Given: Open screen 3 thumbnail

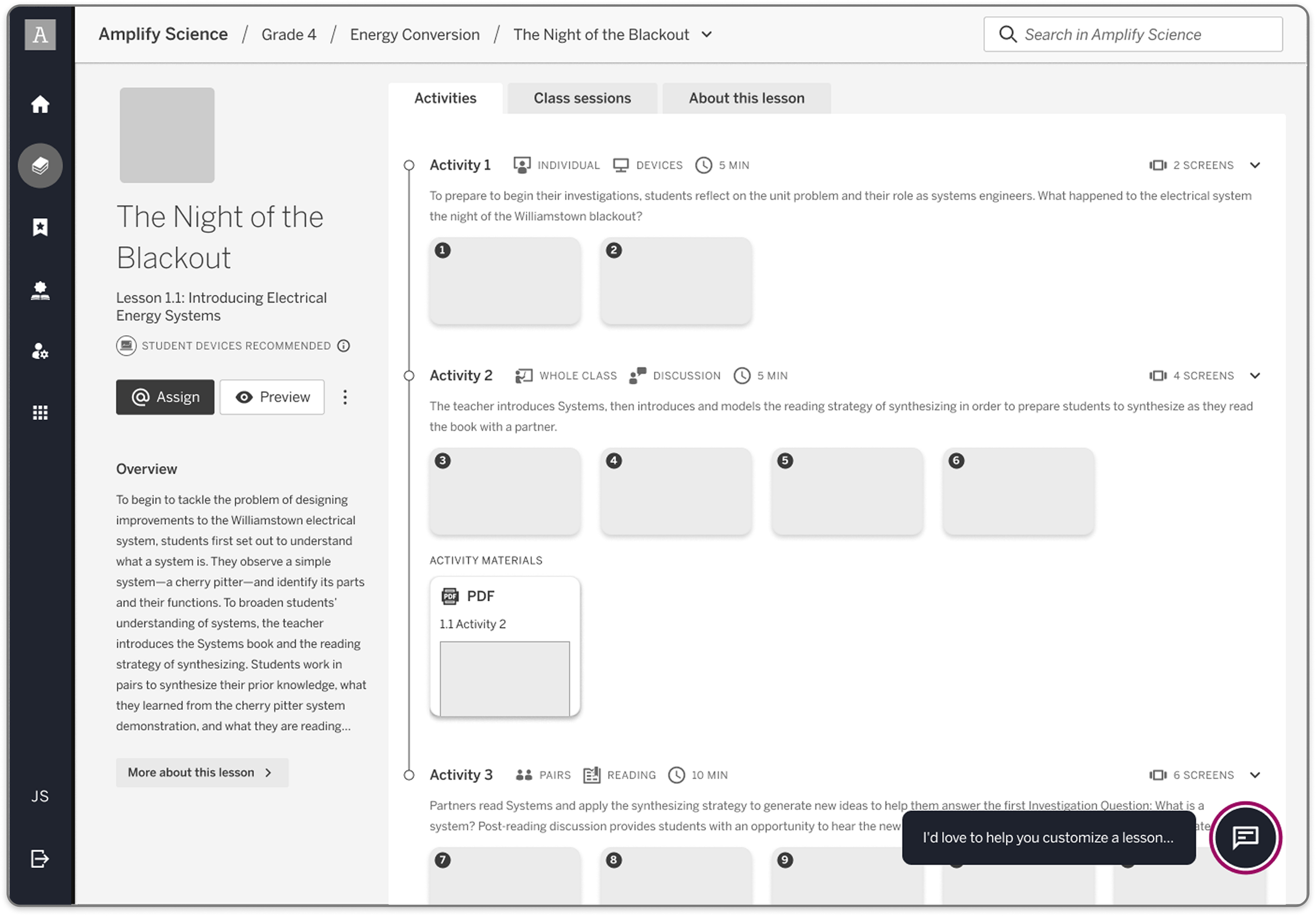Looking at the screenshot, I should (505, 491).
